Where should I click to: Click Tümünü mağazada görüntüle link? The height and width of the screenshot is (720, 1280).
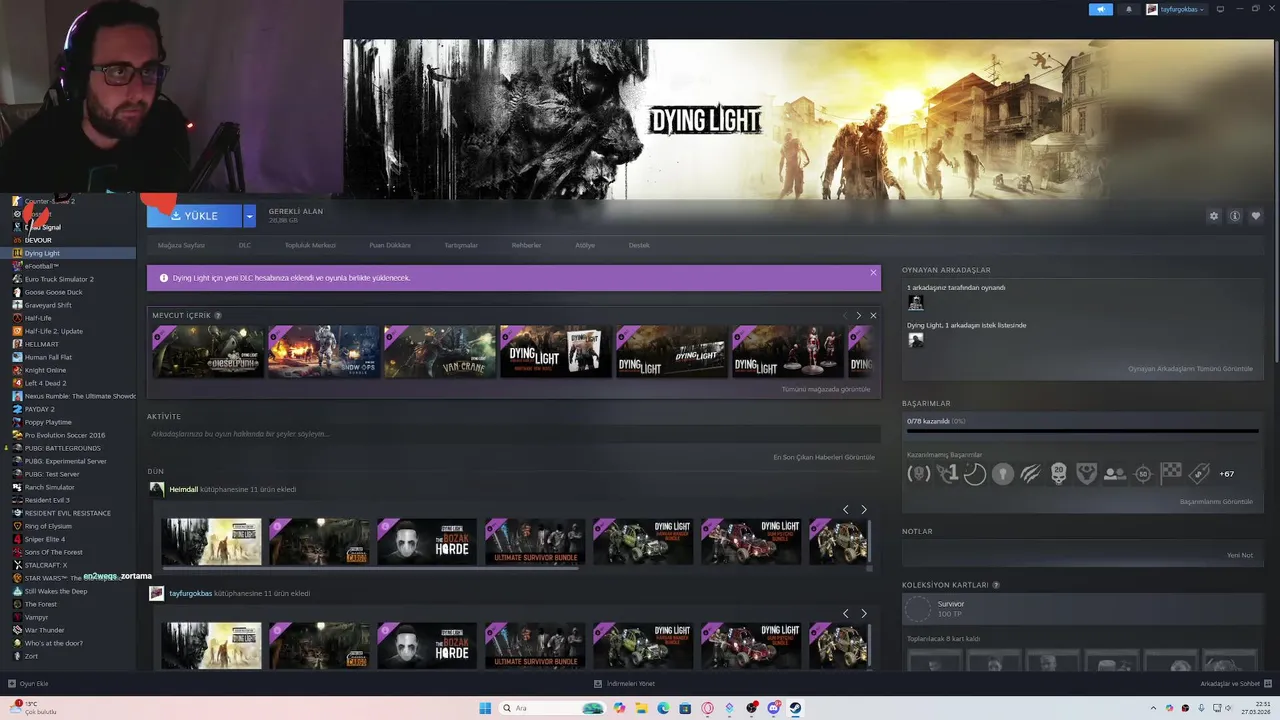[x=826, y=389]
